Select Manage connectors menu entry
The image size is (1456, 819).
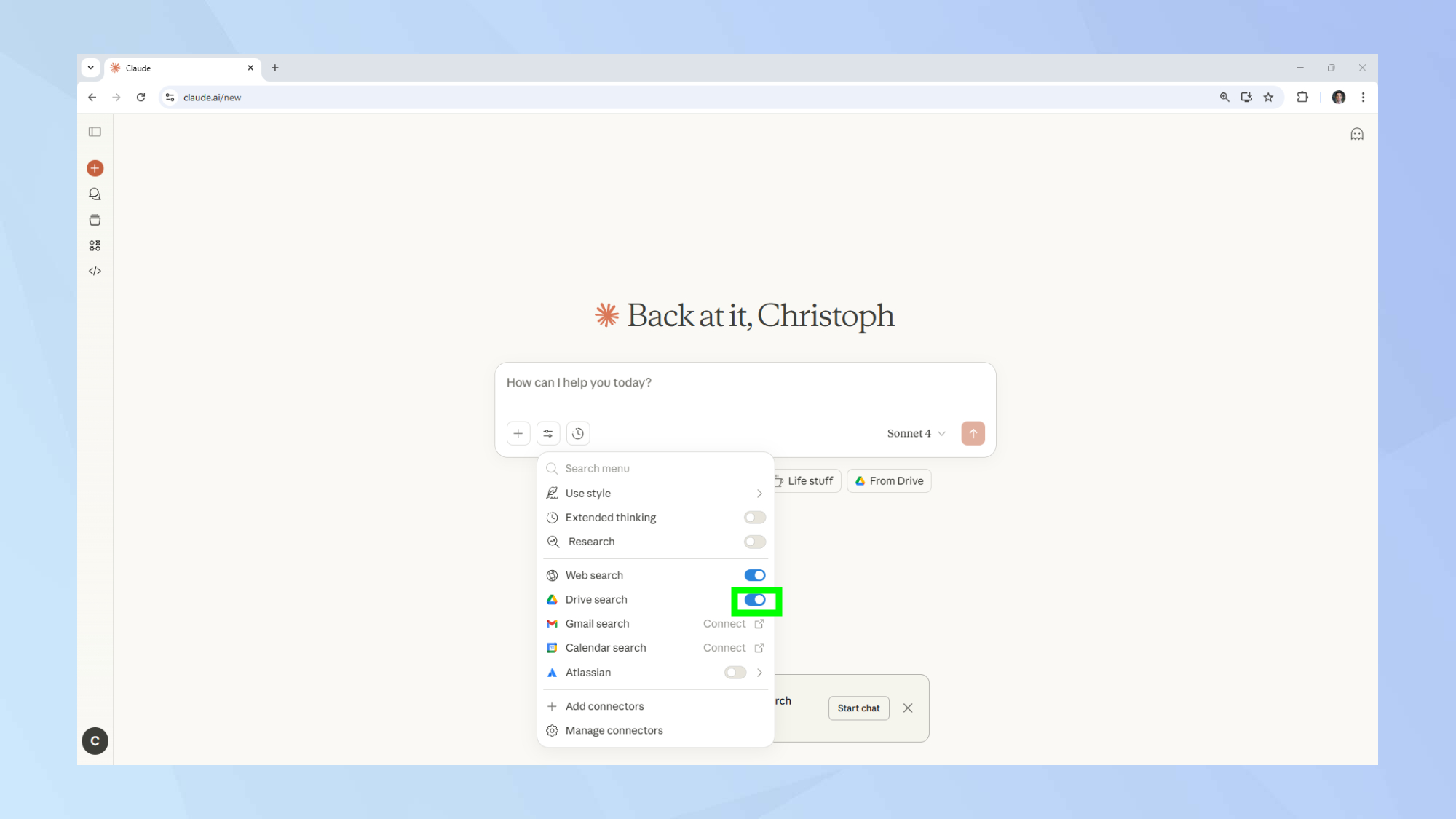click(x=614, y=730)
